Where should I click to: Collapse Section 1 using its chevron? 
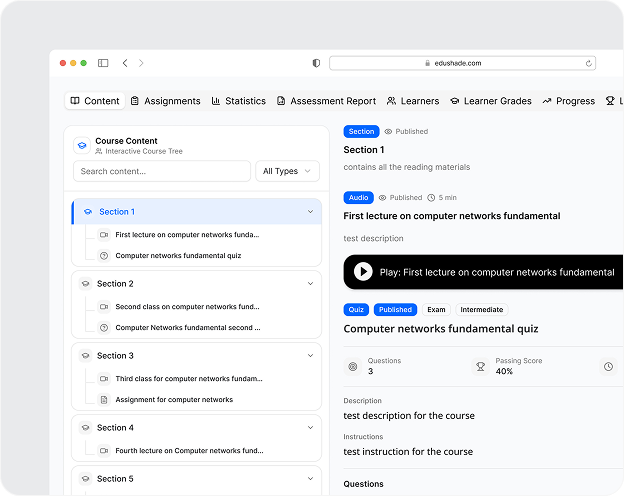pos(309,212)
